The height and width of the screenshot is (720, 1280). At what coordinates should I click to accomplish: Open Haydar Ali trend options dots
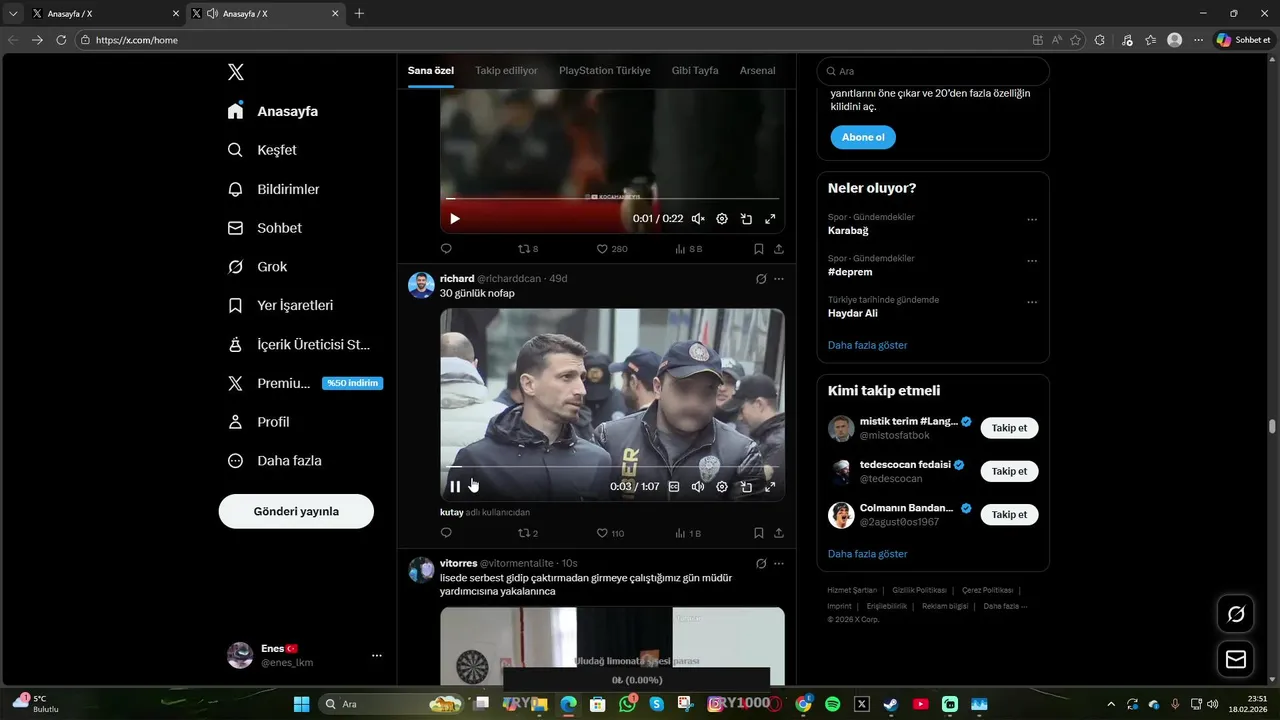1032,302
